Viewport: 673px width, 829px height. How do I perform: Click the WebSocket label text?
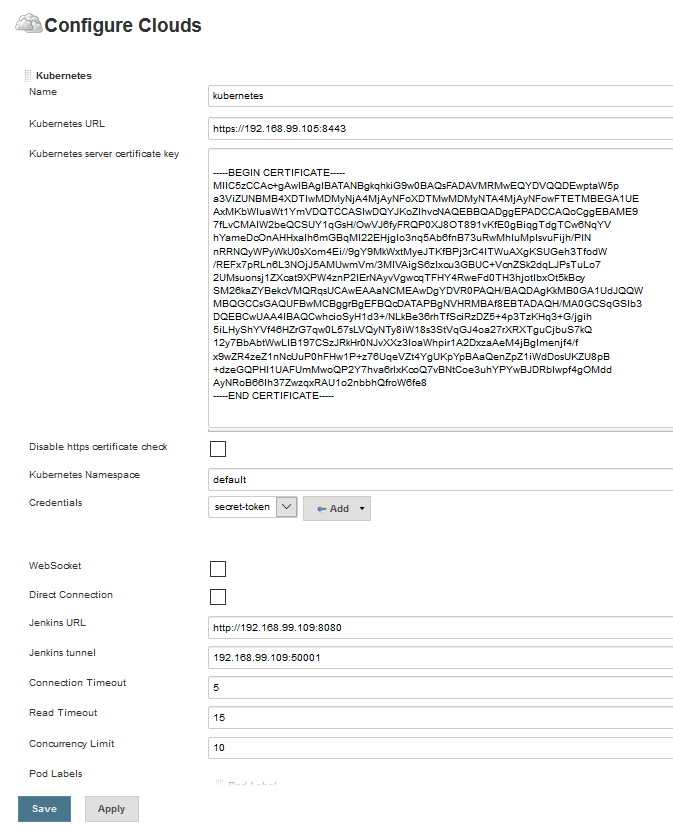[55, 566]
